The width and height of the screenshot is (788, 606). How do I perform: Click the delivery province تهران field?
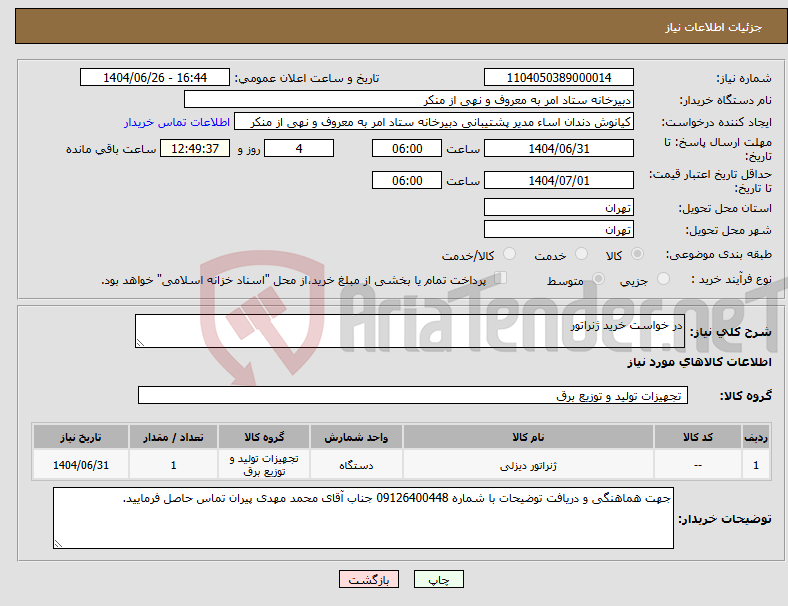559,207
